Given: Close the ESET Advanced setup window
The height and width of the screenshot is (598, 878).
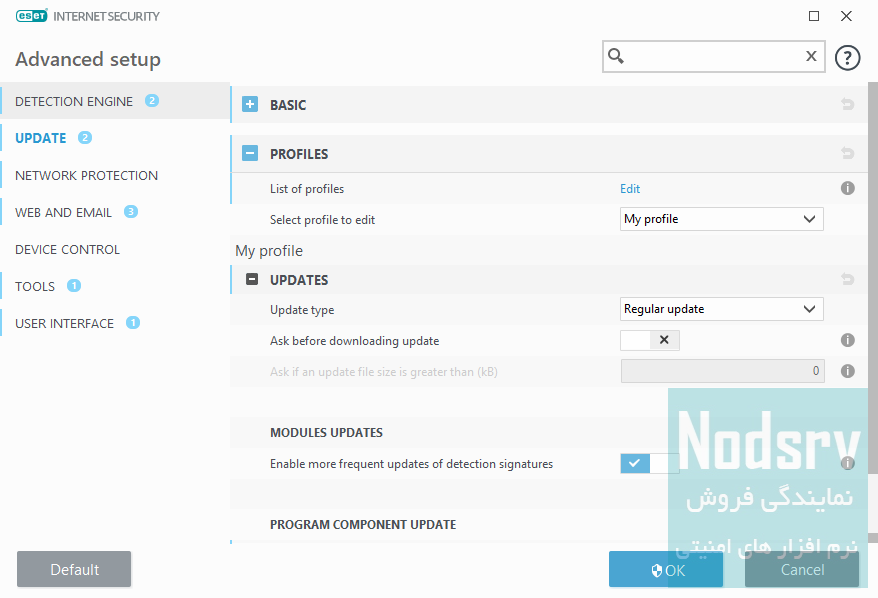Looking at the screenshot, I should pos(846,16).
